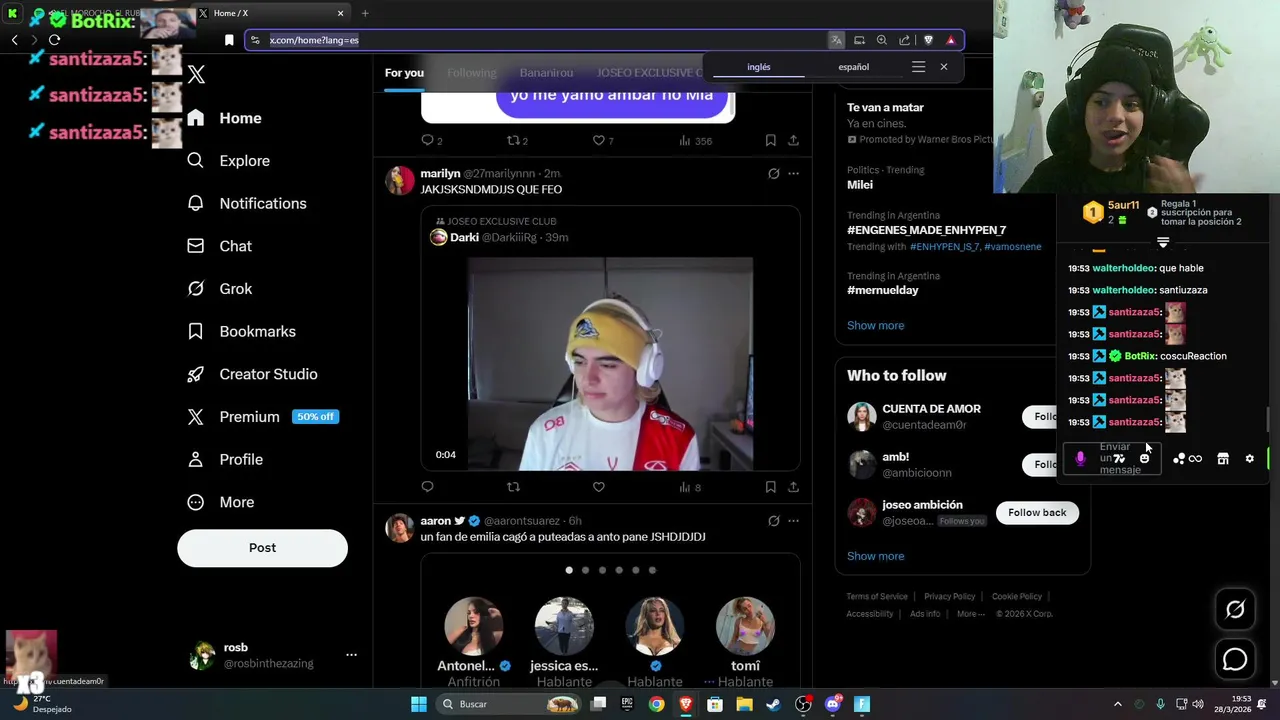Open more options on aaron's post
This screenshot has width=1280, height=720.
(793, 521)
